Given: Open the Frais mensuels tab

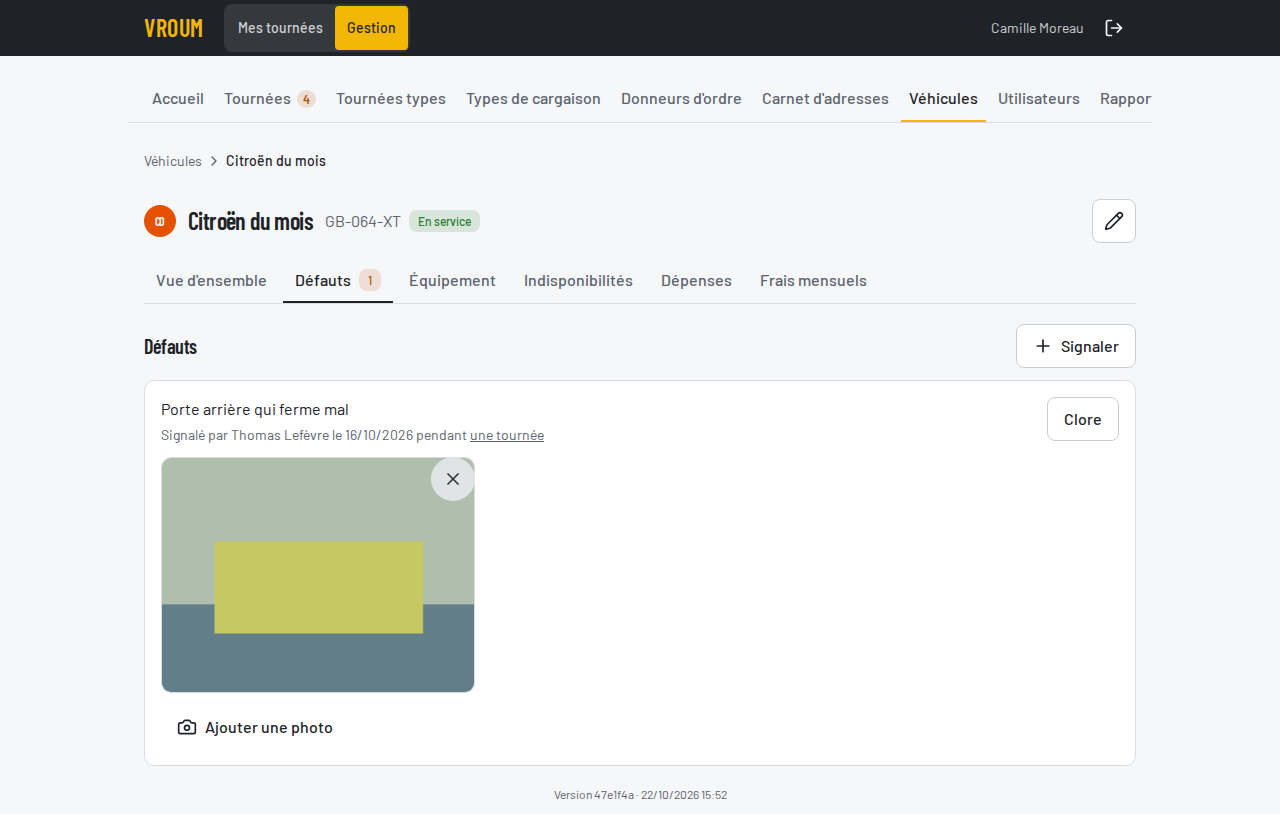Looking at the screenshot, I should (x=813, y=280).
